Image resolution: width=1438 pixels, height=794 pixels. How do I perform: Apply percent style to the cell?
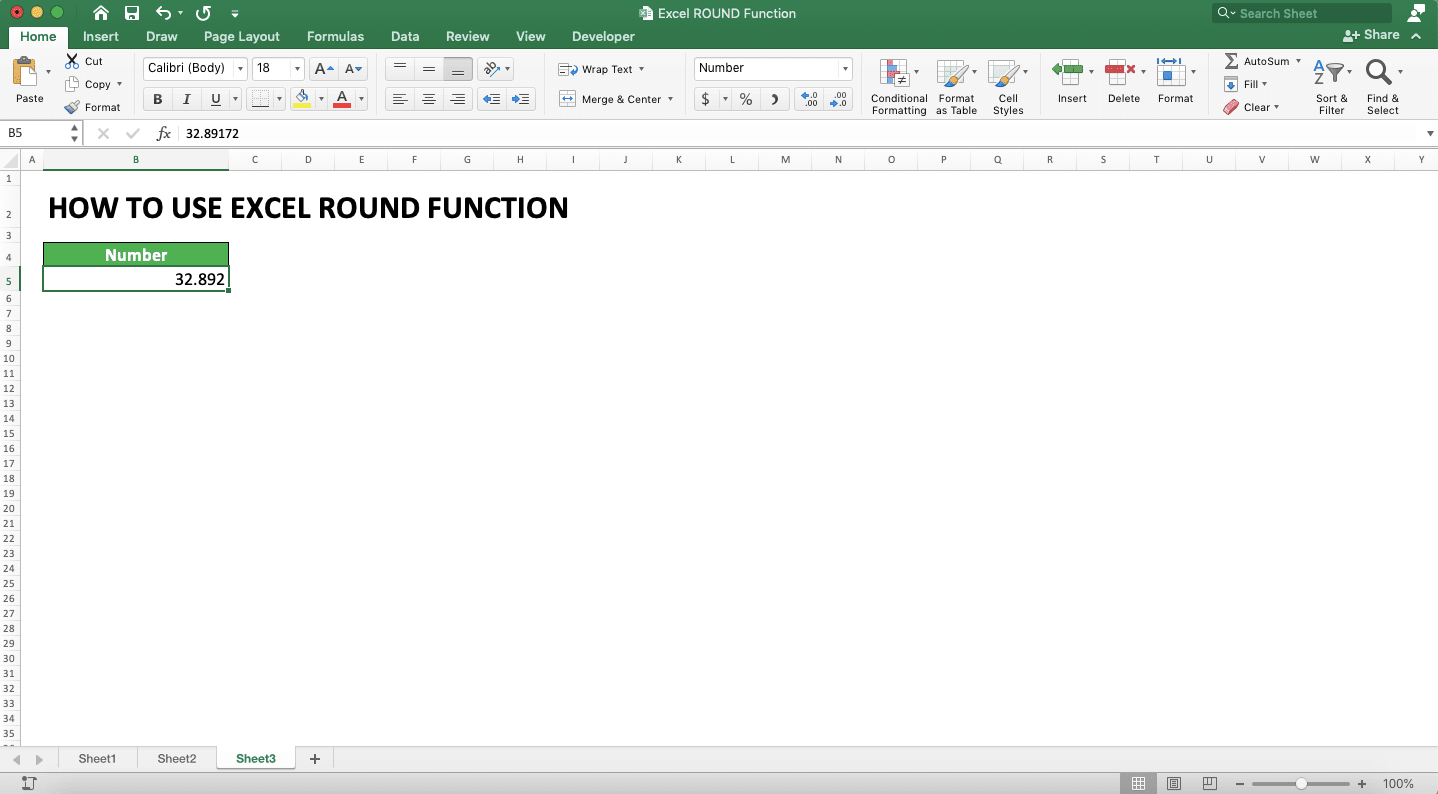(x=746, y=99)
